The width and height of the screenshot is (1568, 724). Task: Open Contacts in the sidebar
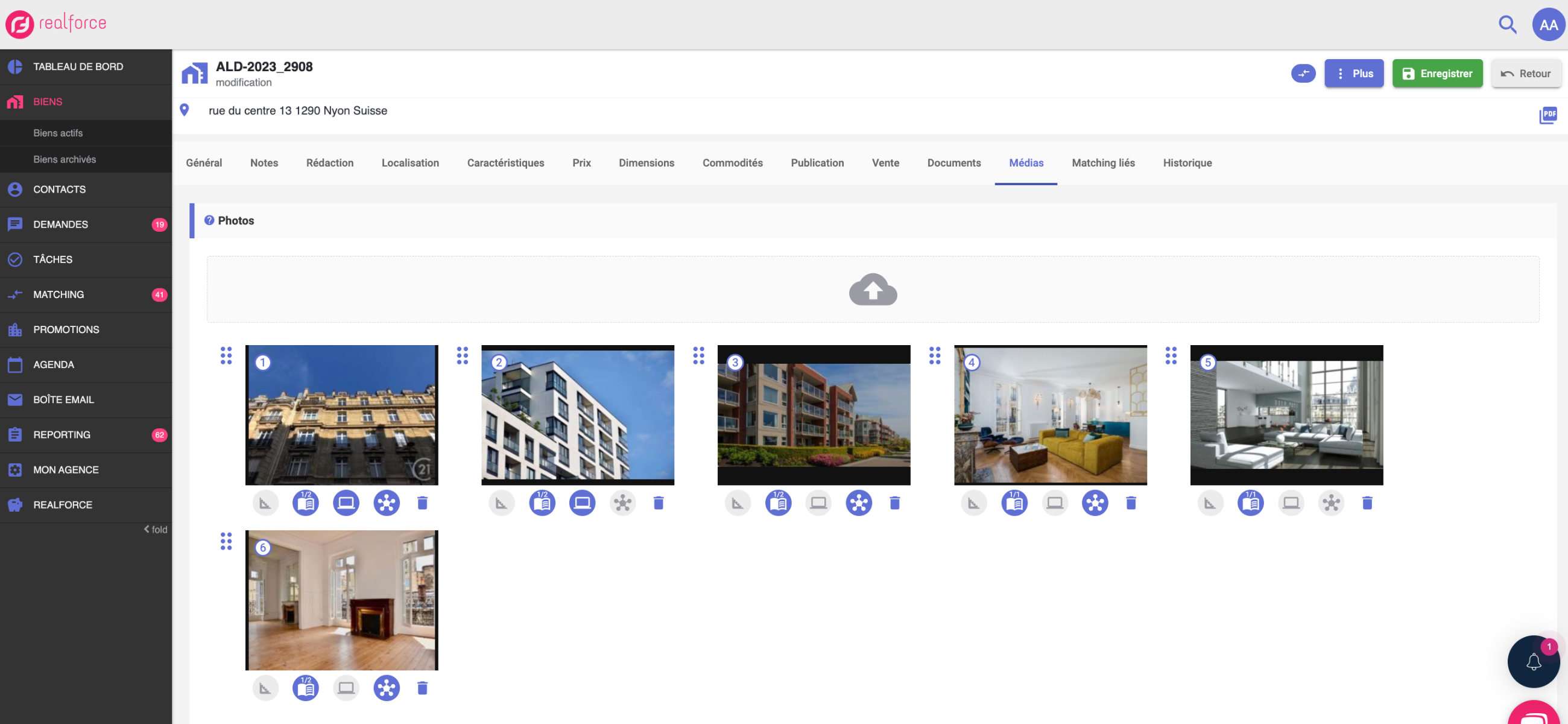86,189
